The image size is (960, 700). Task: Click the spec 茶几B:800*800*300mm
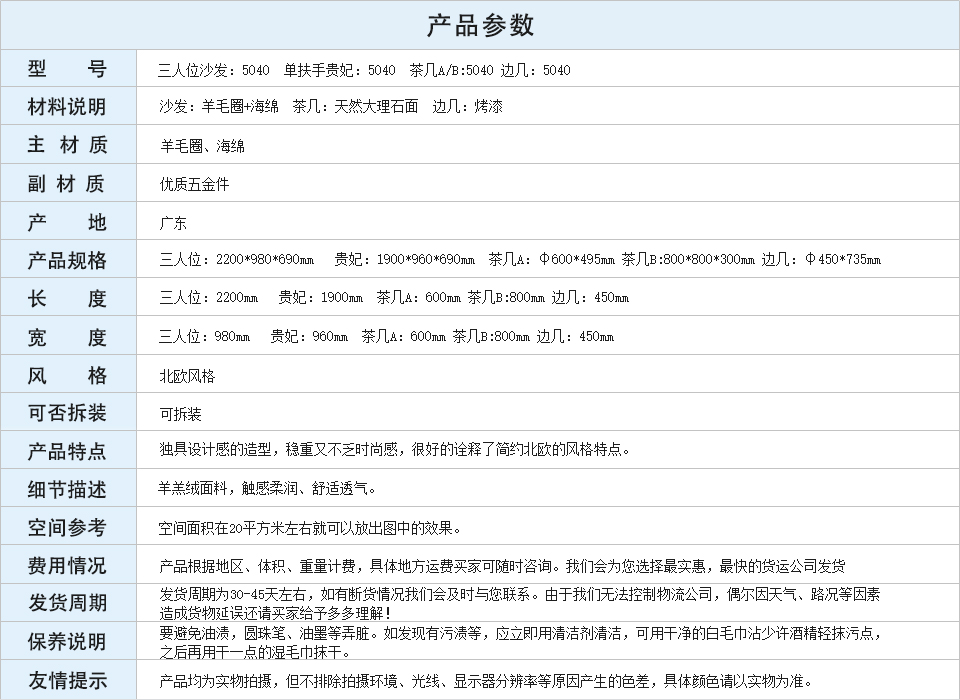click(x=688, y=260)
